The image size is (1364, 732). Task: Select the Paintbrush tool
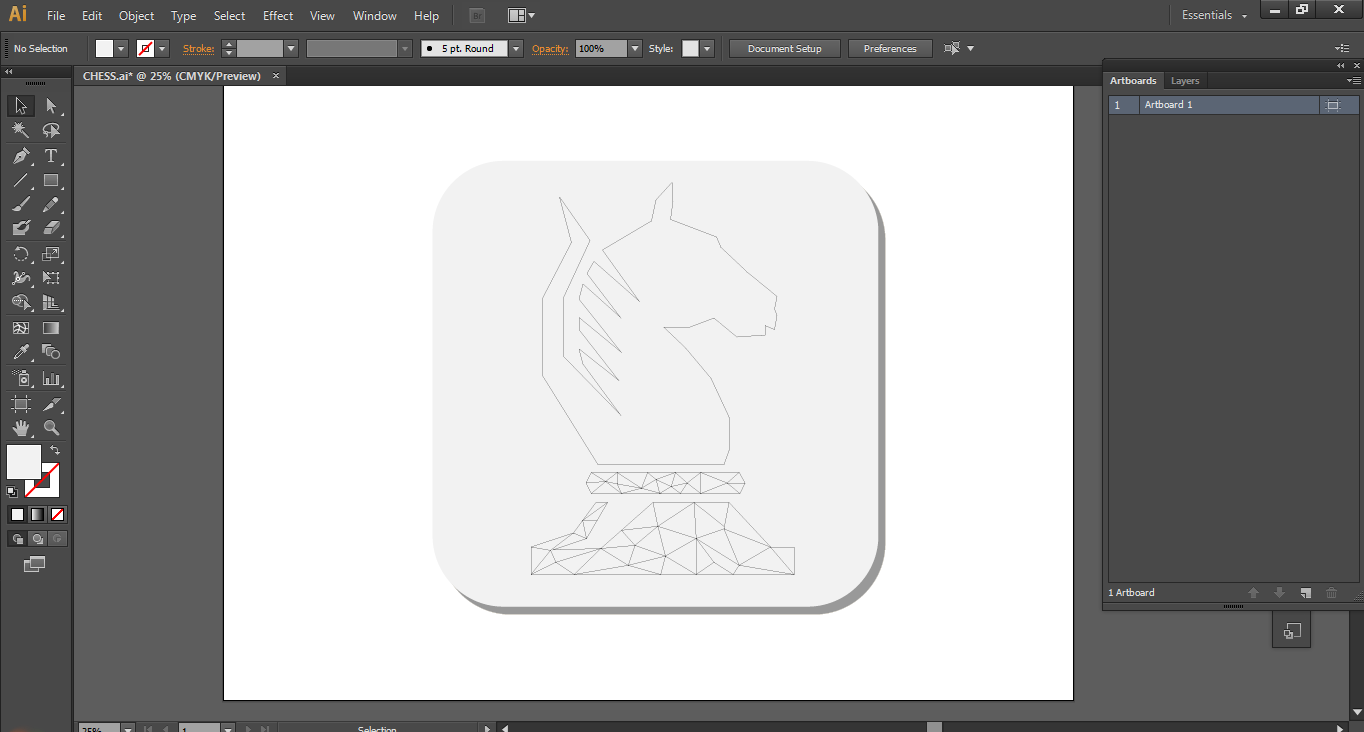pos(21,205)
